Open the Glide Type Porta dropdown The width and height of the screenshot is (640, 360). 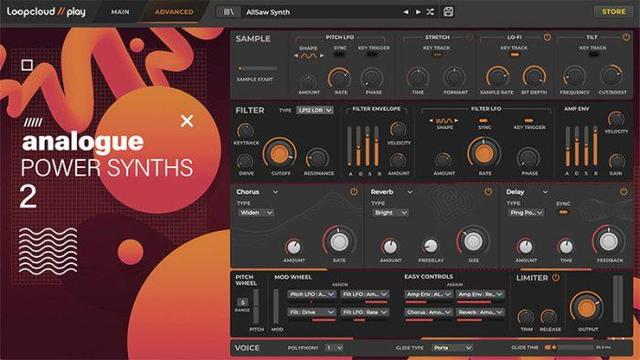452,348
